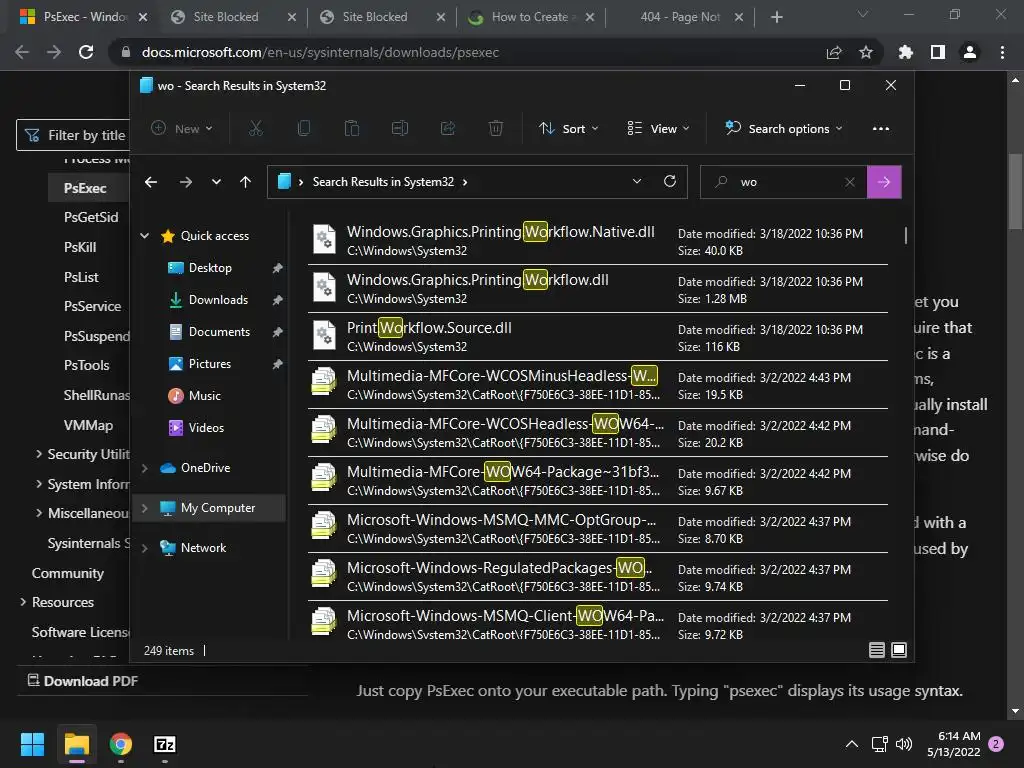Screen dimensions: 1024x768
Task: Open Google Chrome from the taskbar
Action: coord(121,744)
